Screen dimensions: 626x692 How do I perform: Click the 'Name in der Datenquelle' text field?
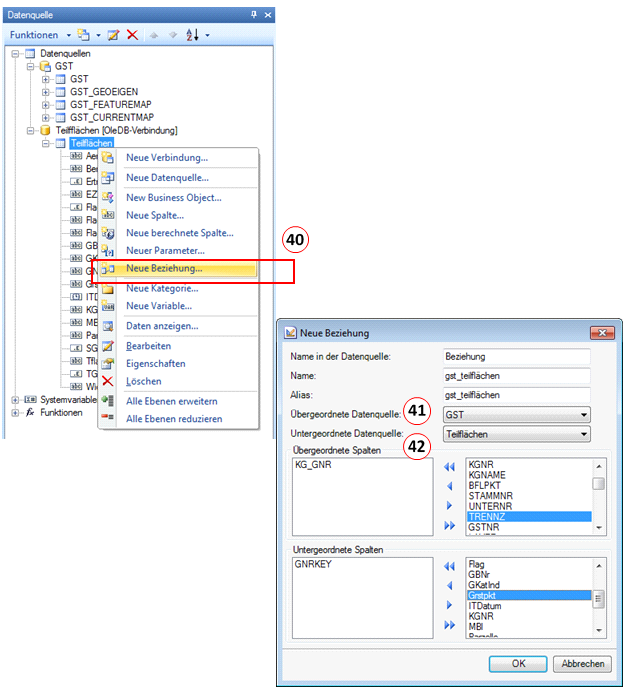[x=516, y=356]
